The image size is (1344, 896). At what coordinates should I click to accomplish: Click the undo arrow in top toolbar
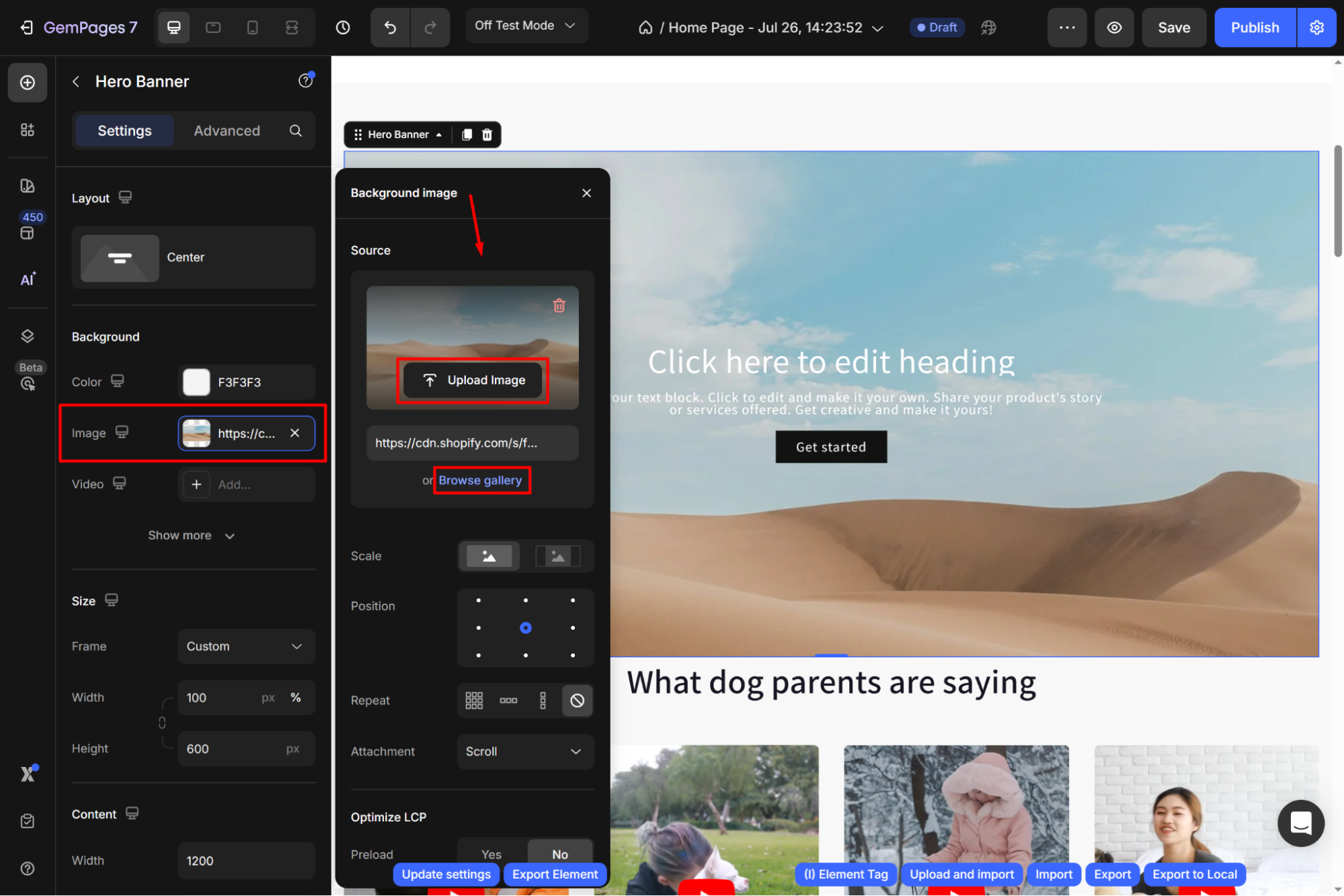(x=390, y=28)
